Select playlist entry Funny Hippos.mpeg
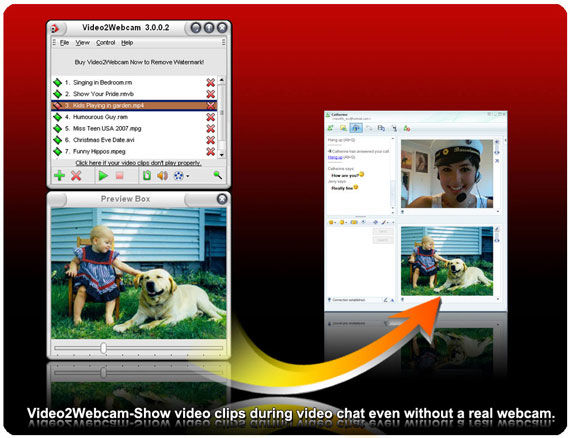Viewport: 570px width, 438px height. point(134,151)
